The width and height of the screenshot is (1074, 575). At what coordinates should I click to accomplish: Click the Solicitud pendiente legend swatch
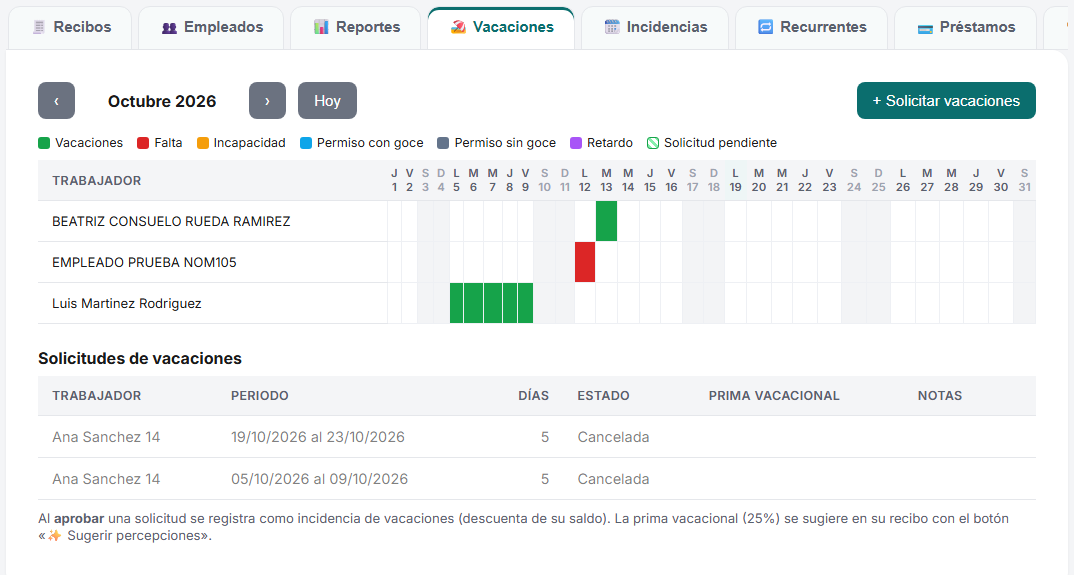[653, 143]
